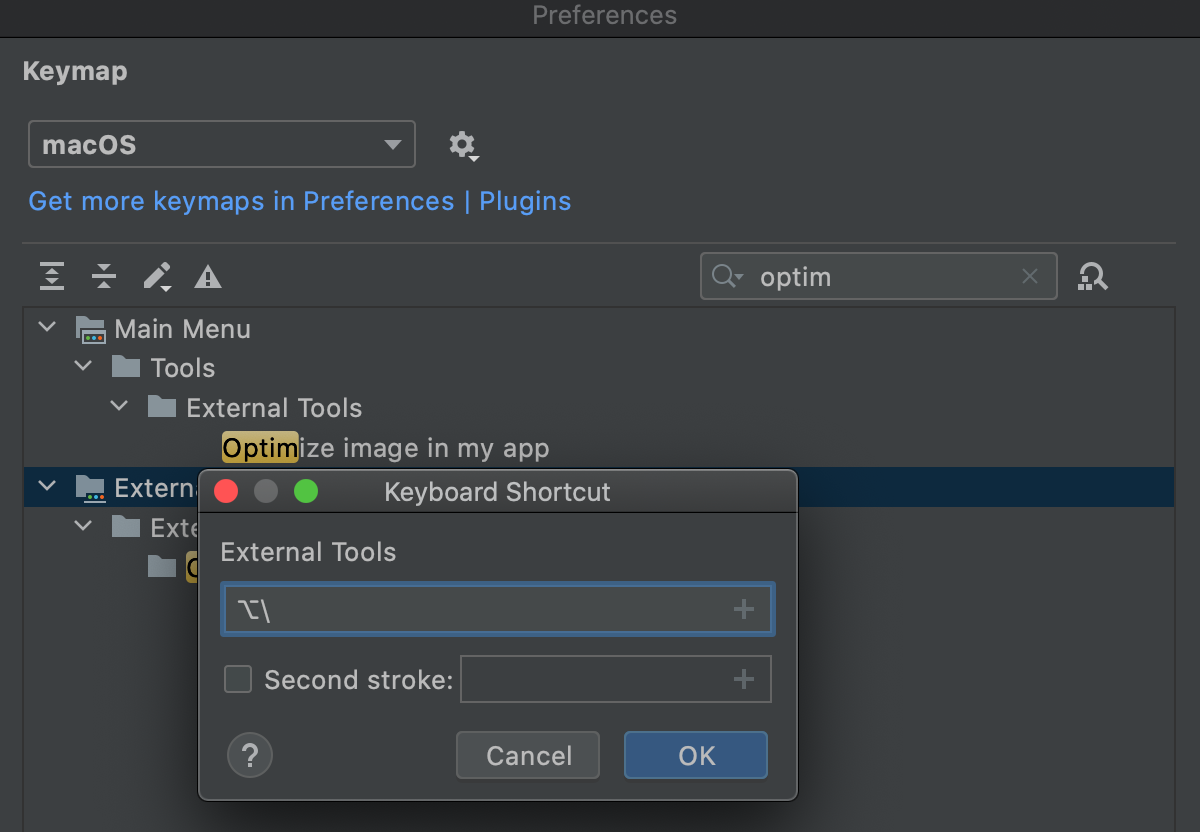Clear the optim search text
This screenshot has width=1200, height=832.
pos(1030,277)
